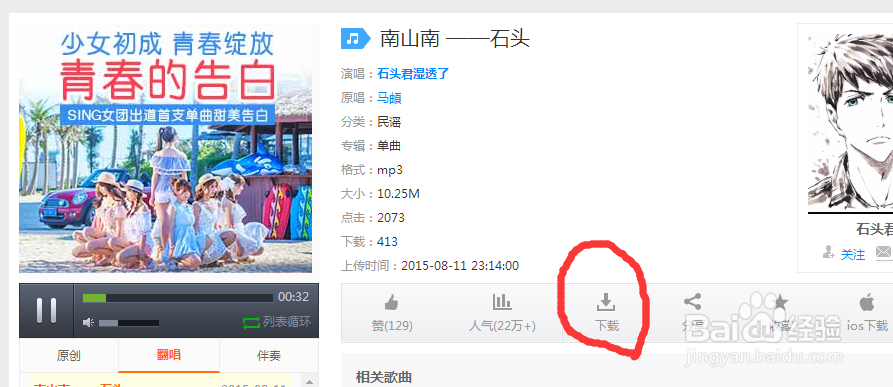
Task: Open singer link 石头君湿透了
Action: click(413, 73)
